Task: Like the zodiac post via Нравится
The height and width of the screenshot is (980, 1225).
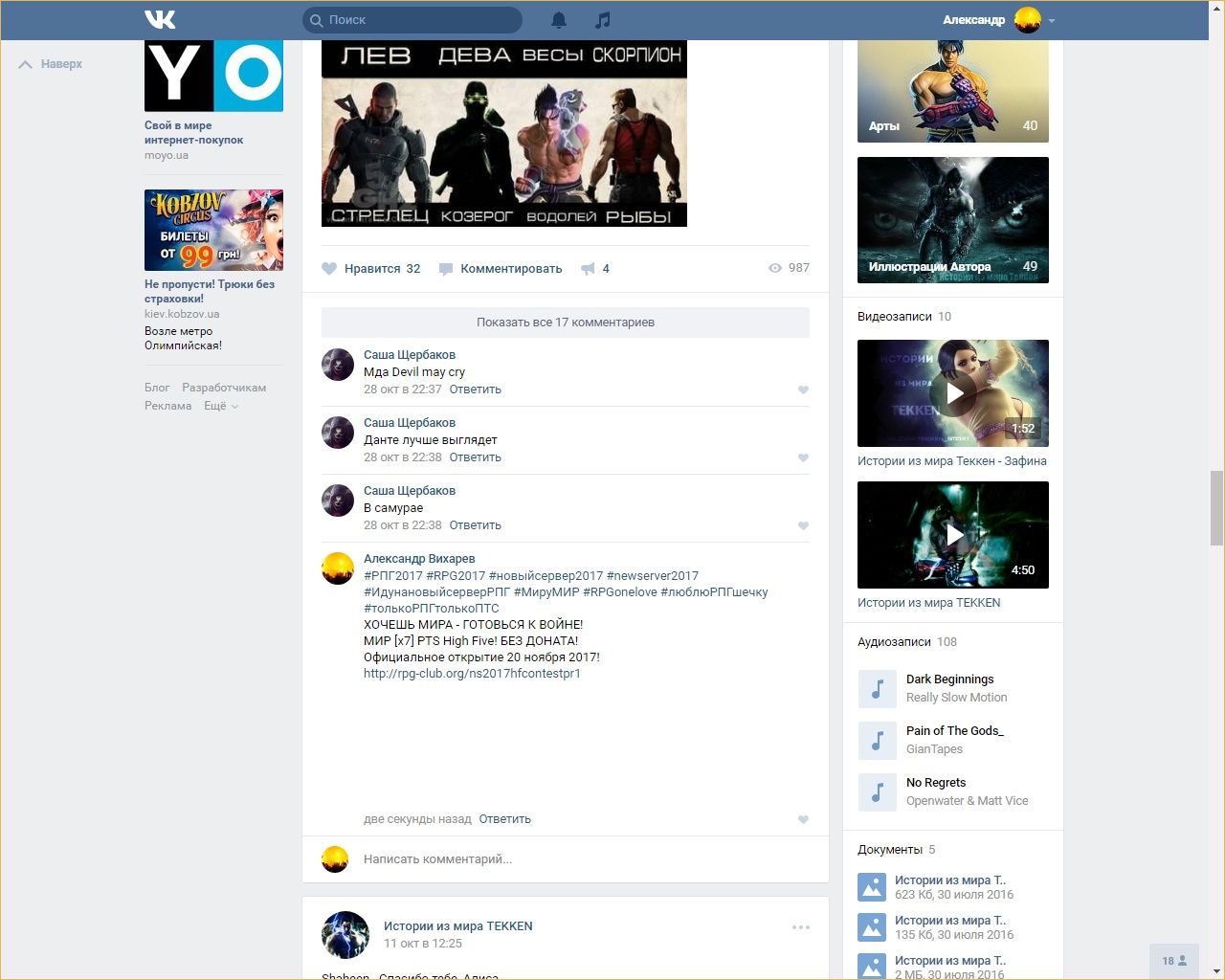Action: pos(371,269)
